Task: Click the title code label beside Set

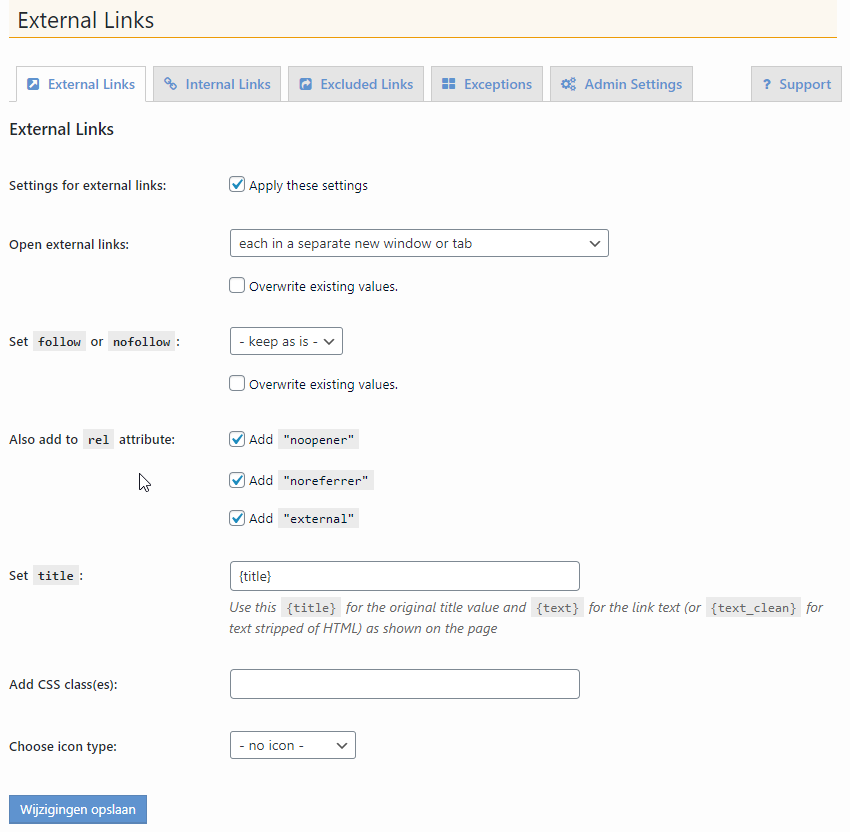Action: coord(55,576)
